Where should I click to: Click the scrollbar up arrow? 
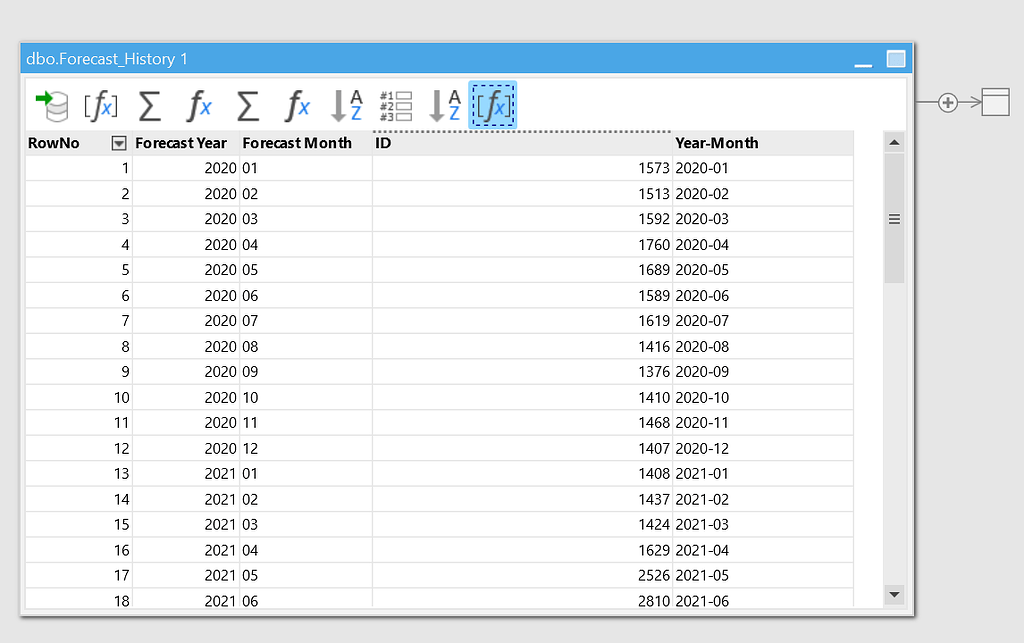click(894, 142)
